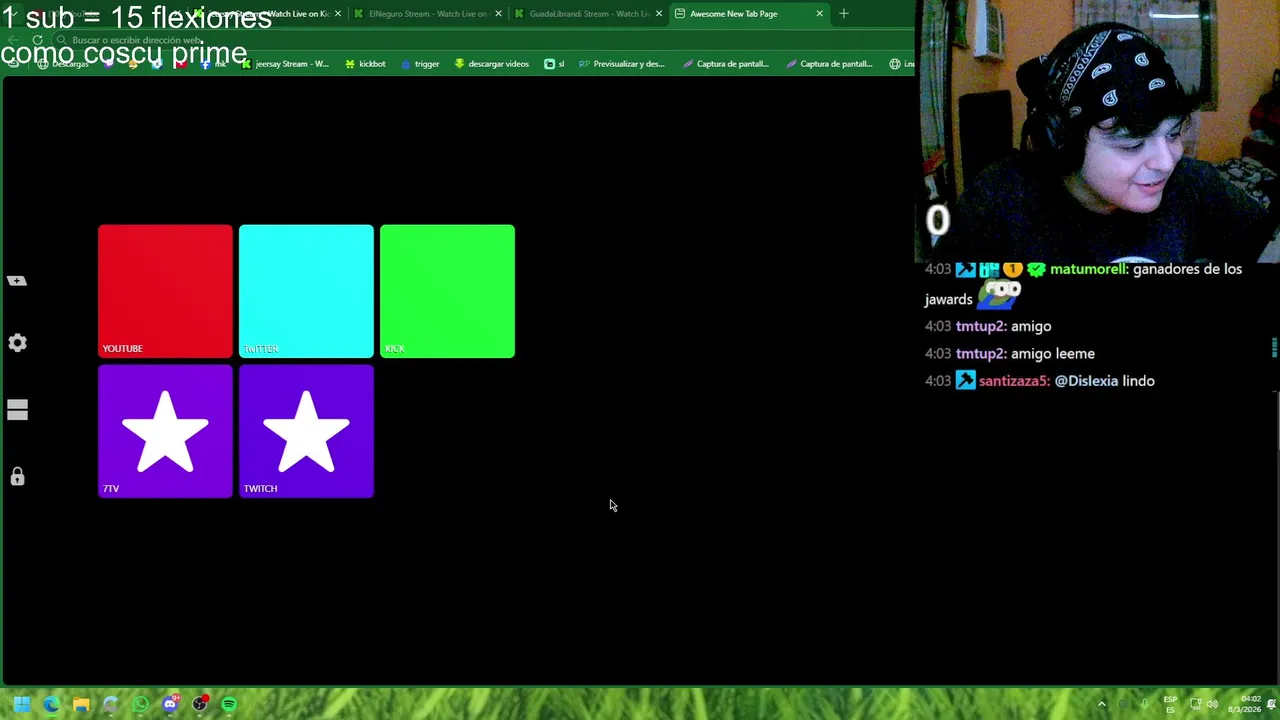Open the first Captura de pantall... bookmark
The image size is (1280, 720).
click(726, 64)
